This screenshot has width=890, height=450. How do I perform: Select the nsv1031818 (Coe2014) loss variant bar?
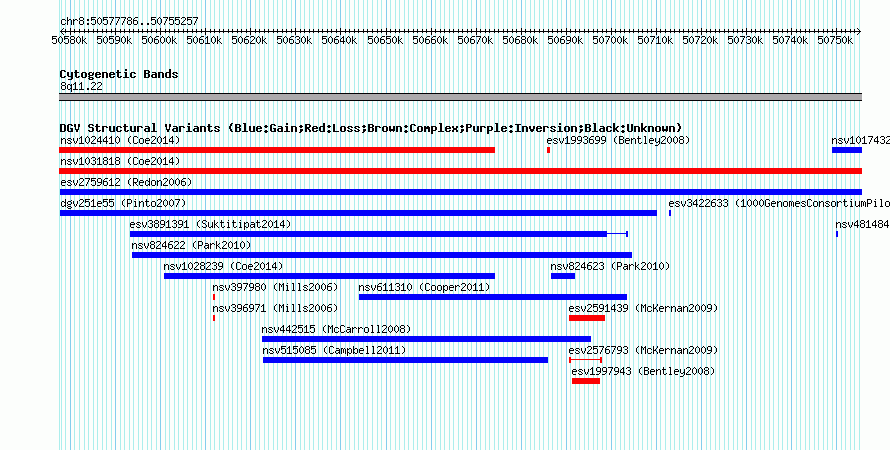pos(460,171)
